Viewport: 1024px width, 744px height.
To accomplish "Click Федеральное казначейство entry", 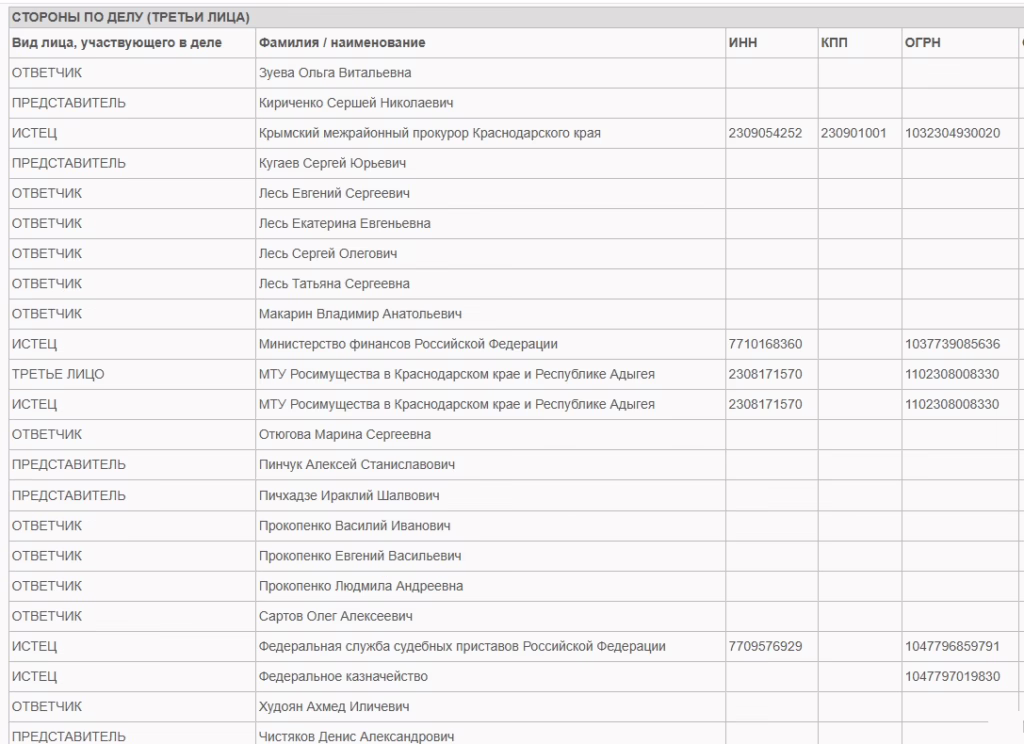I will [343, 676].
